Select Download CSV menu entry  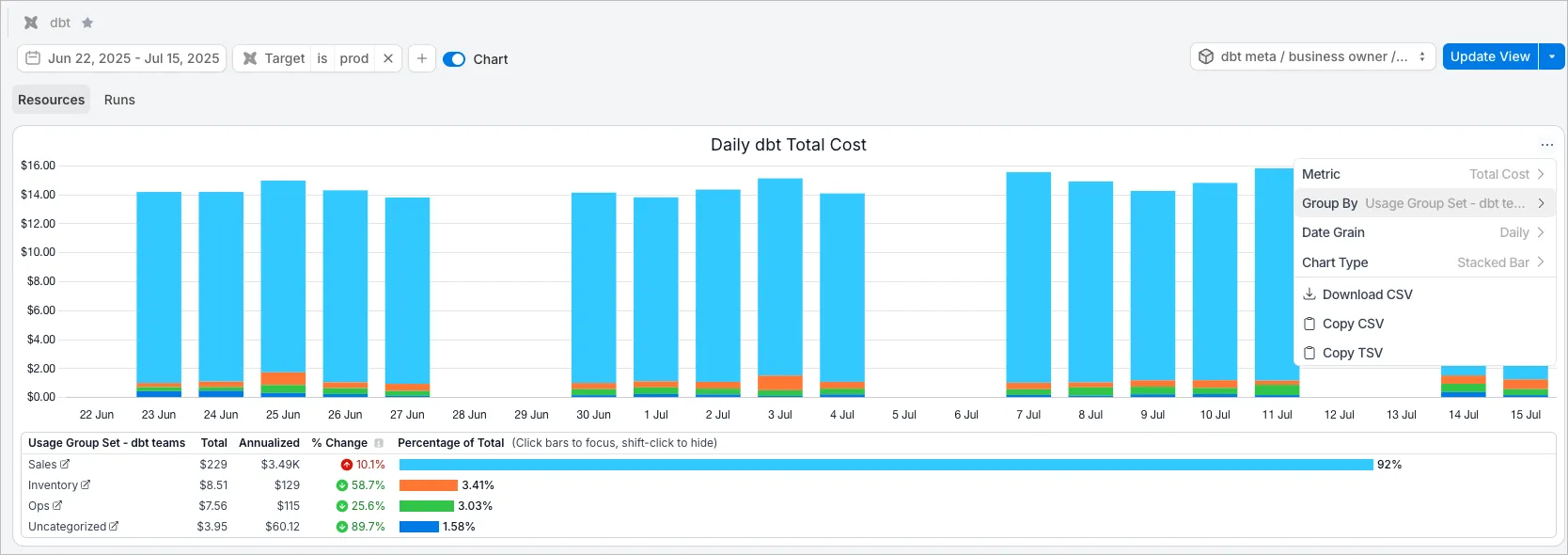point(1423,294)
